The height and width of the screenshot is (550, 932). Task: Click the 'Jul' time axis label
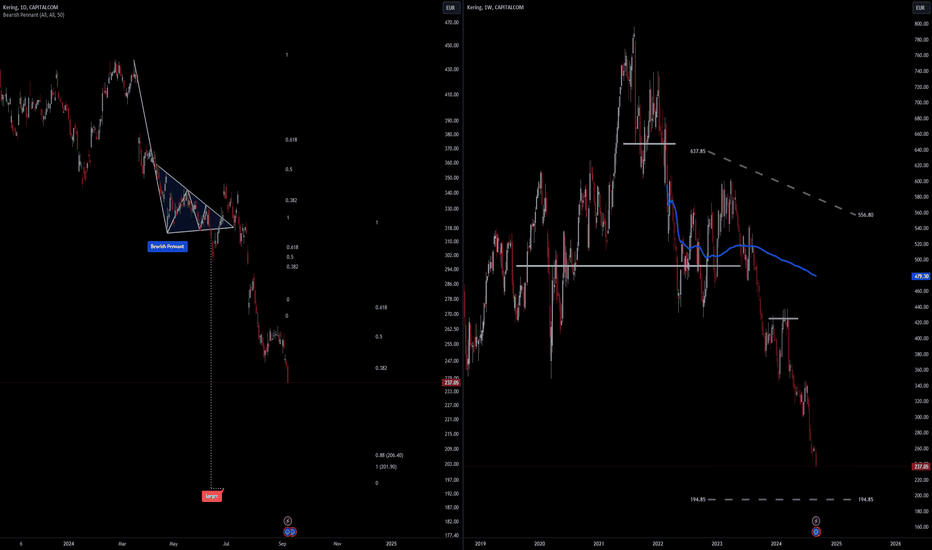tap(226, 543)
